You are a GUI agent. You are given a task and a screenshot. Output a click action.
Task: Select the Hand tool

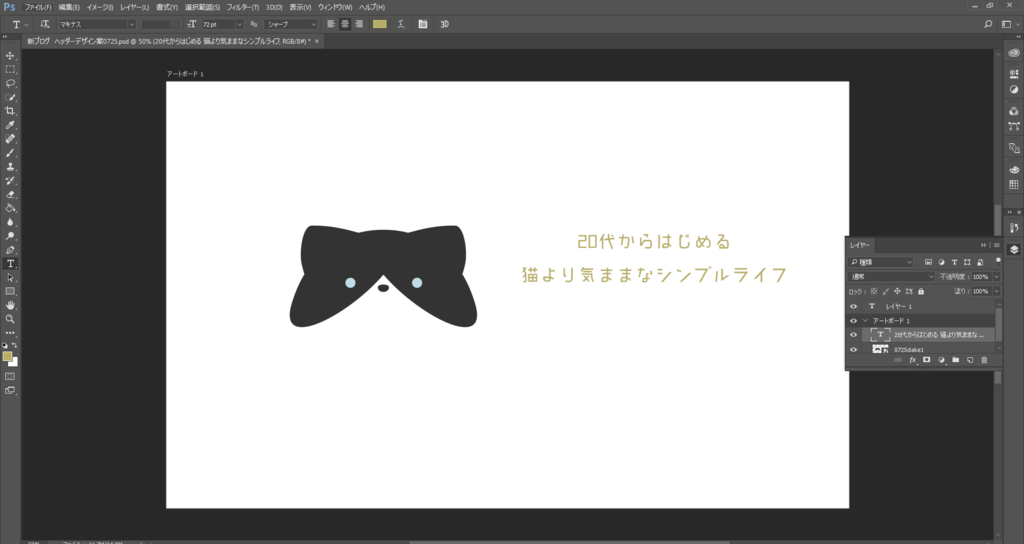(10, 306)
